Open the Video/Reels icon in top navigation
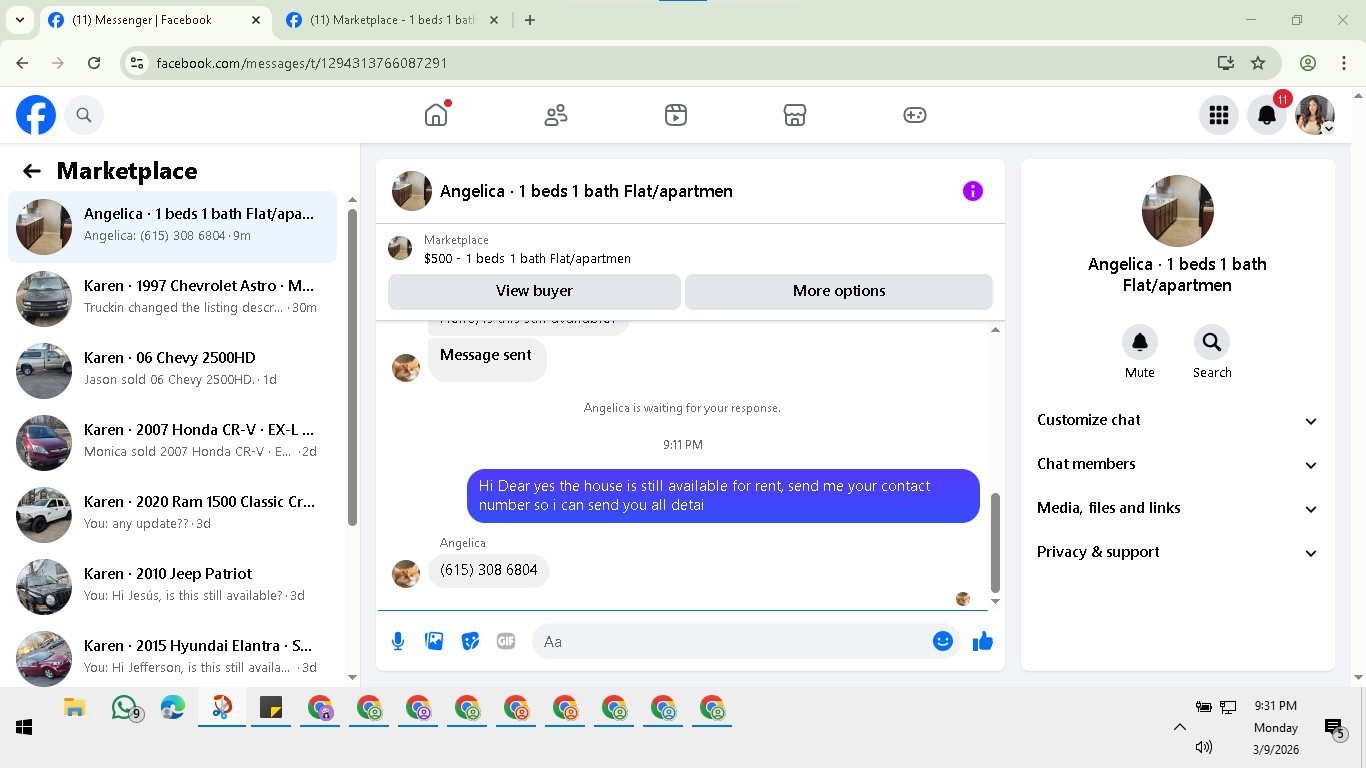 (x=676, y=115)
